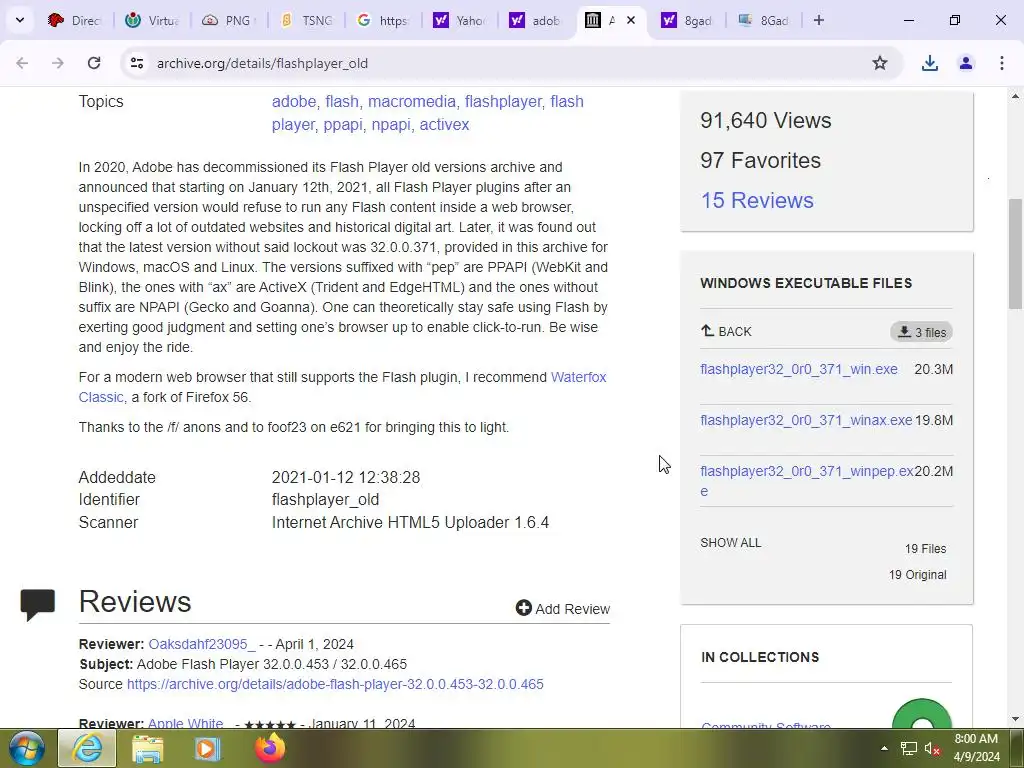This screenshot has height=768, width=1024.
Task: Click the page vertical scrollbar thumb
Action: 1016,253
